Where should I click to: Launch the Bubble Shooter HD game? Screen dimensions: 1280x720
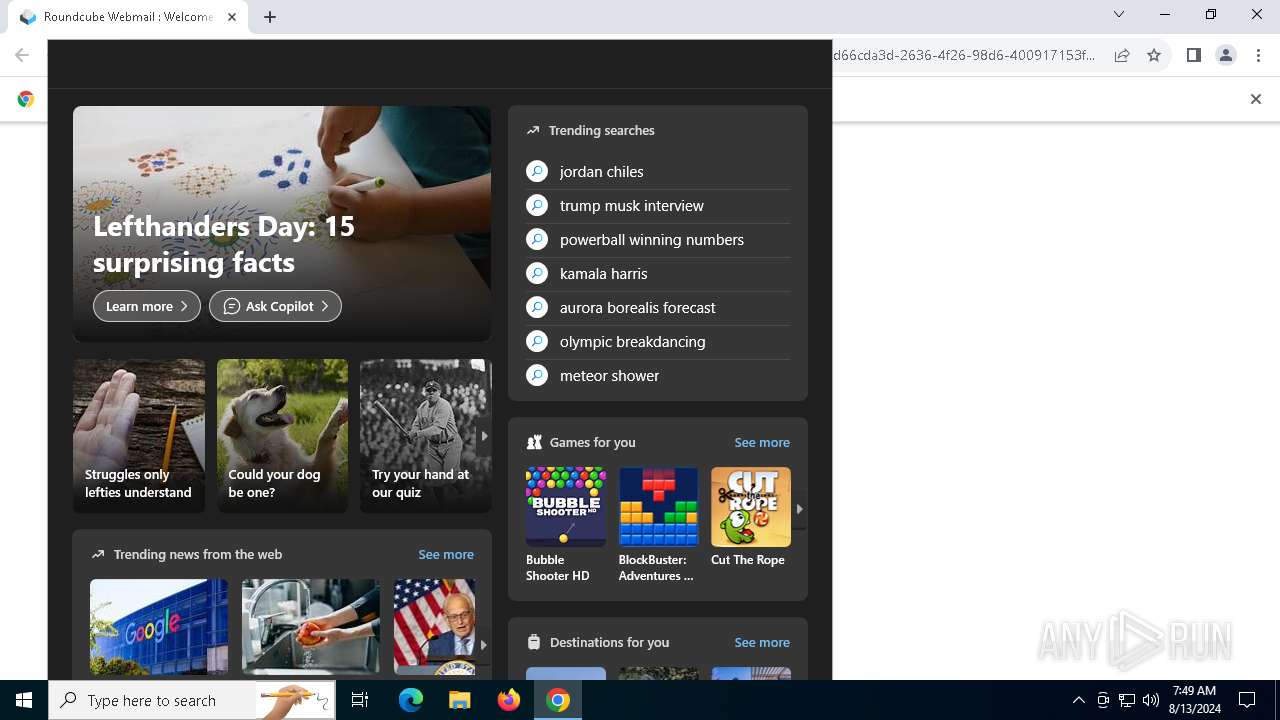pos(566,525)
